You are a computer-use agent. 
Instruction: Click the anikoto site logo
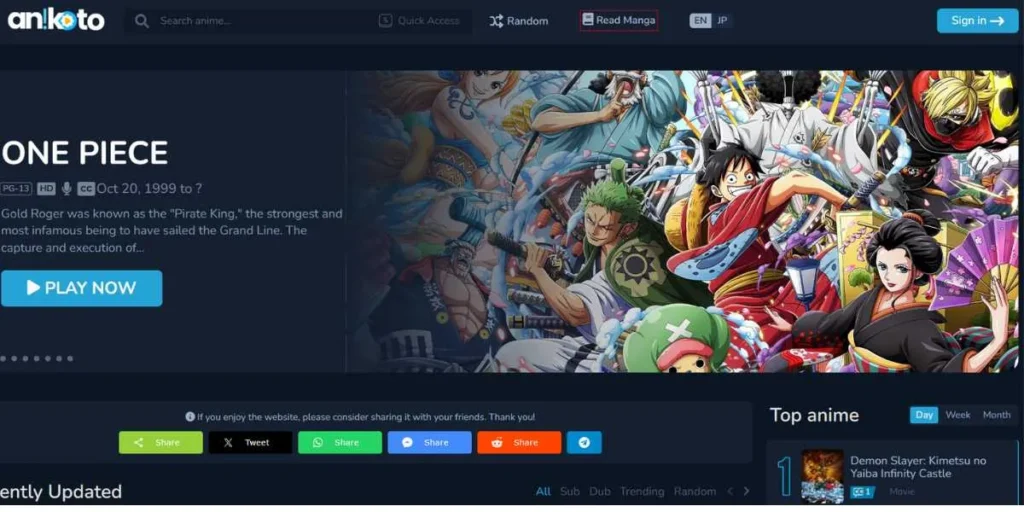[x=56, y=21]
